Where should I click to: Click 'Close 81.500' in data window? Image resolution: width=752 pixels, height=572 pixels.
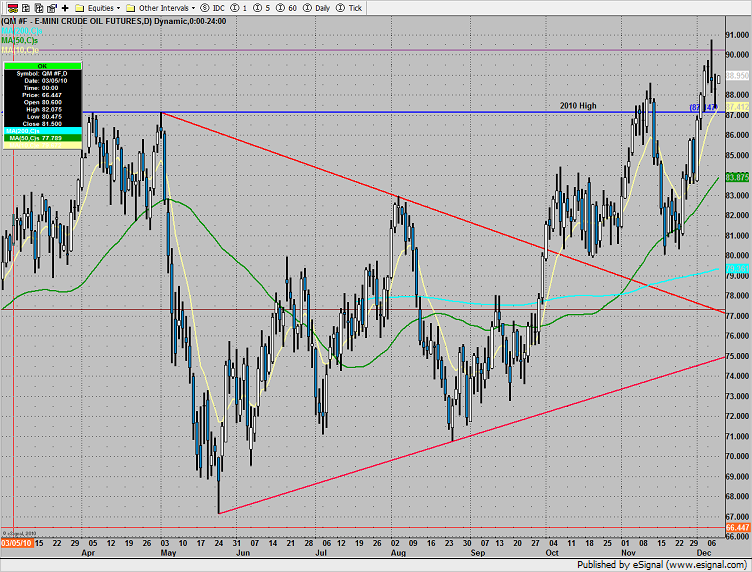pyautogui.click(x=42, y=124)
